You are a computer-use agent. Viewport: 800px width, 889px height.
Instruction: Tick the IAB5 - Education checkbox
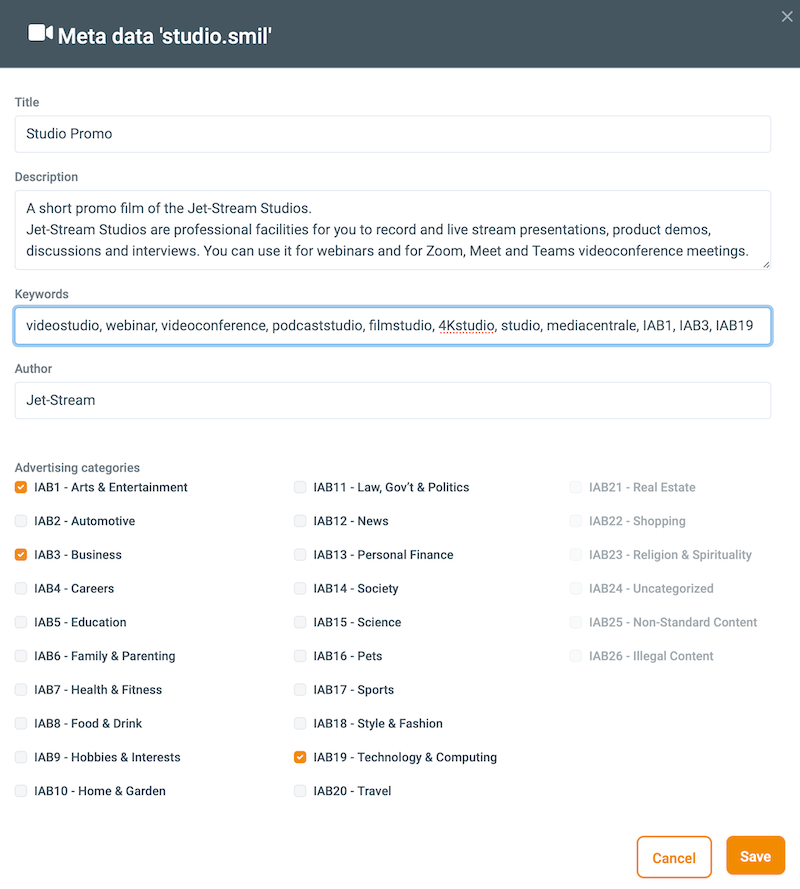[21, 622]
